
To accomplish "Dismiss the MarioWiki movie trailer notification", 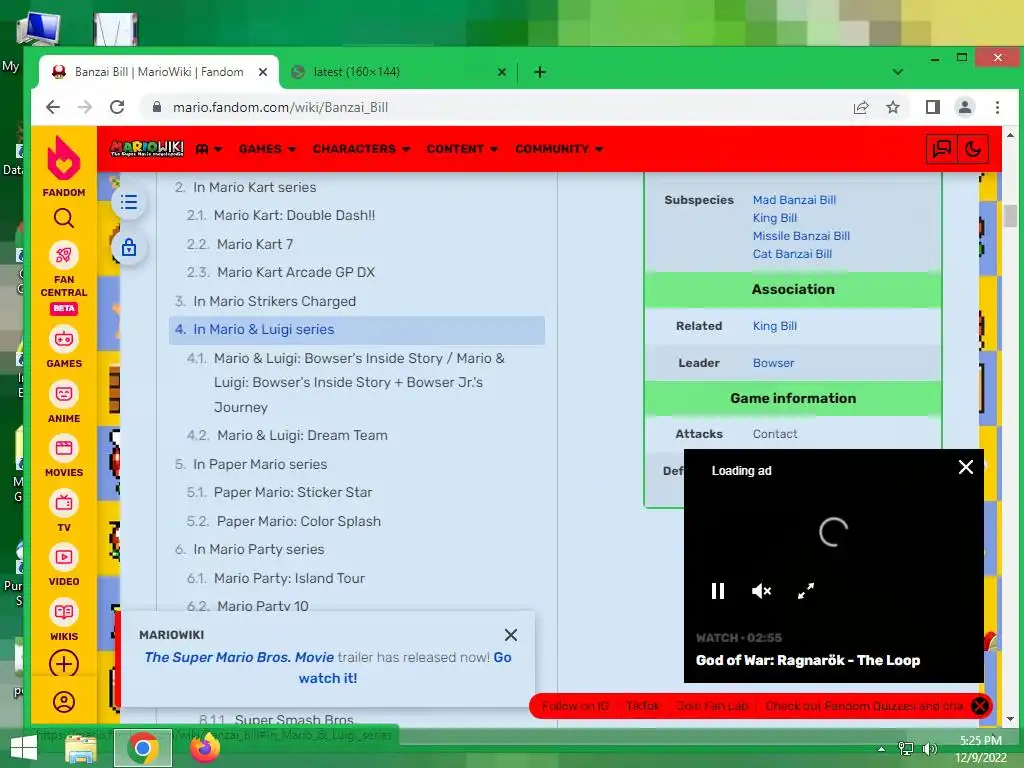I will pyautogui.click(x=511, y=635).
